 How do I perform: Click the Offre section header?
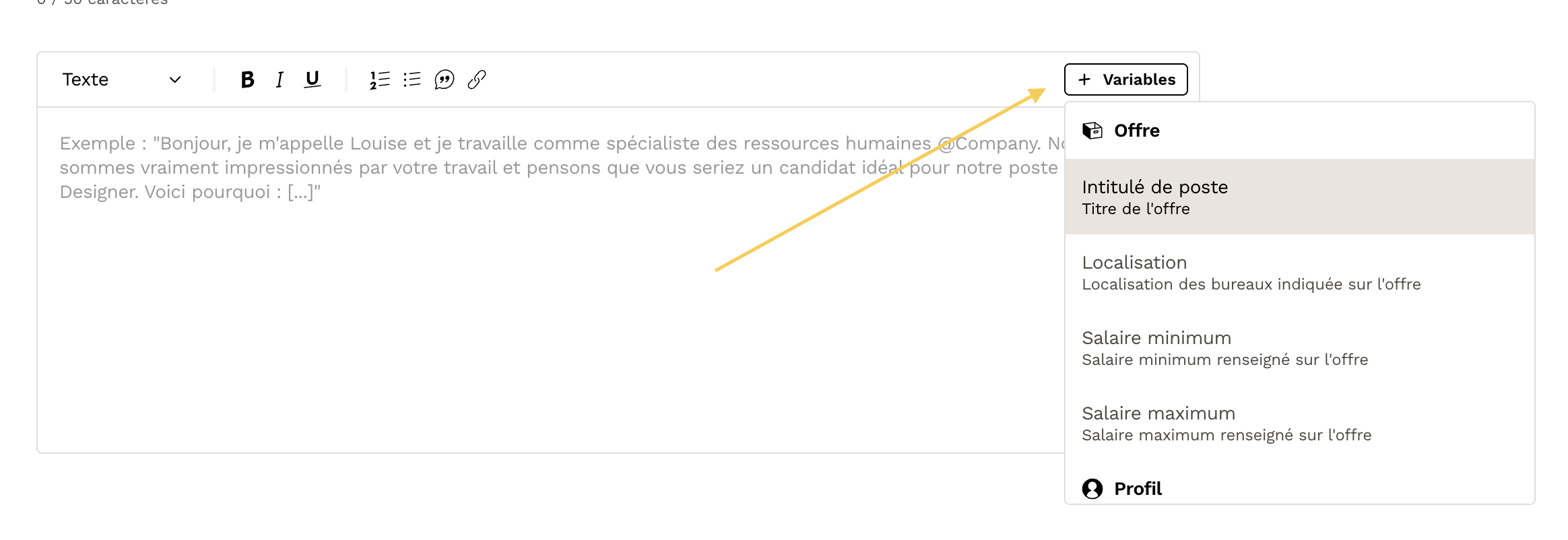coord(1137,131)
